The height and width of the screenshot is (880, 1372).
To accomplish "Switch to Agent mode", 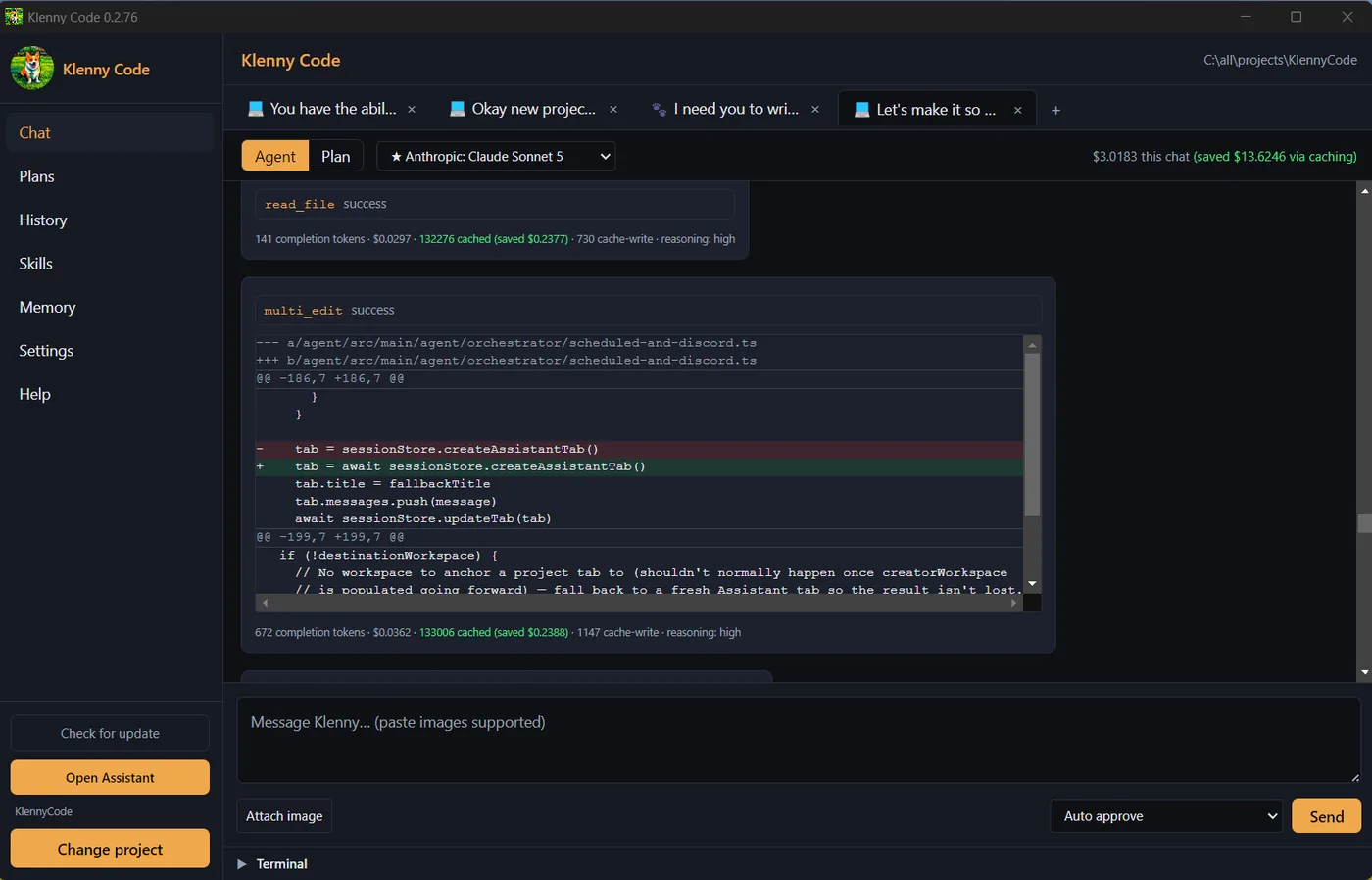I will click(x=275, y=156).
